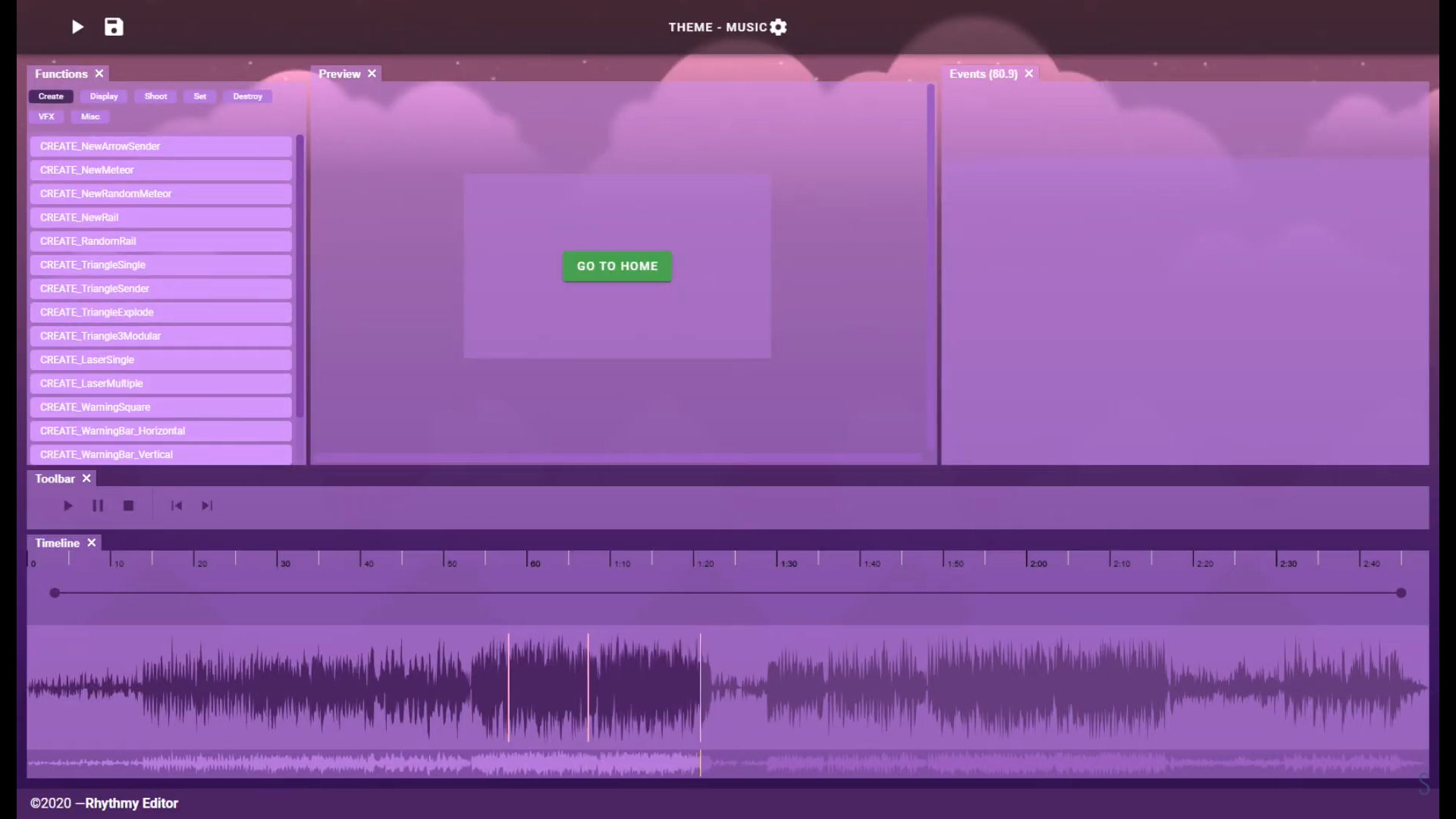Click the GO TO HOME button
Viewport: 1456px width, 819px height.
[617, 266]
